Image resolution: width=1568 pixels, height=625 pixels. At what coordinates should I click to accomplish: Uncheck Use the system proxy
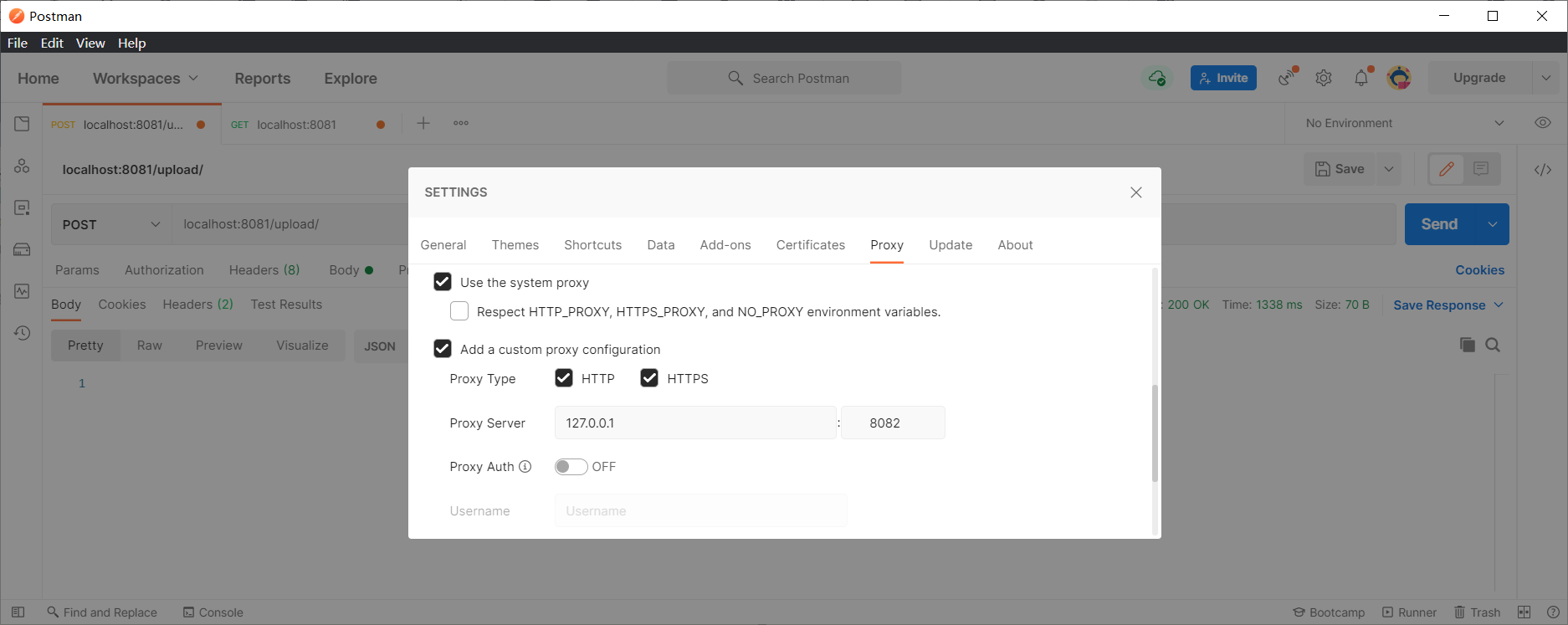coord(443,282)
